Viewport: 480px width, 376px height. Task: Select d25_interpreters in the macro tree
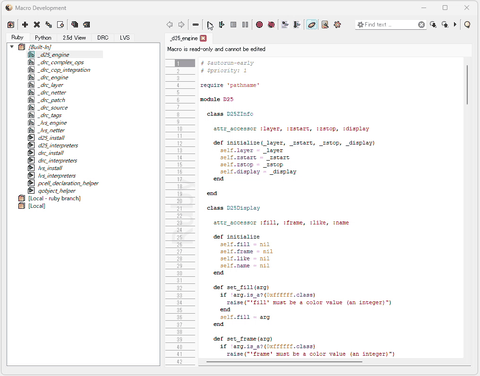[x=58, y=145]
